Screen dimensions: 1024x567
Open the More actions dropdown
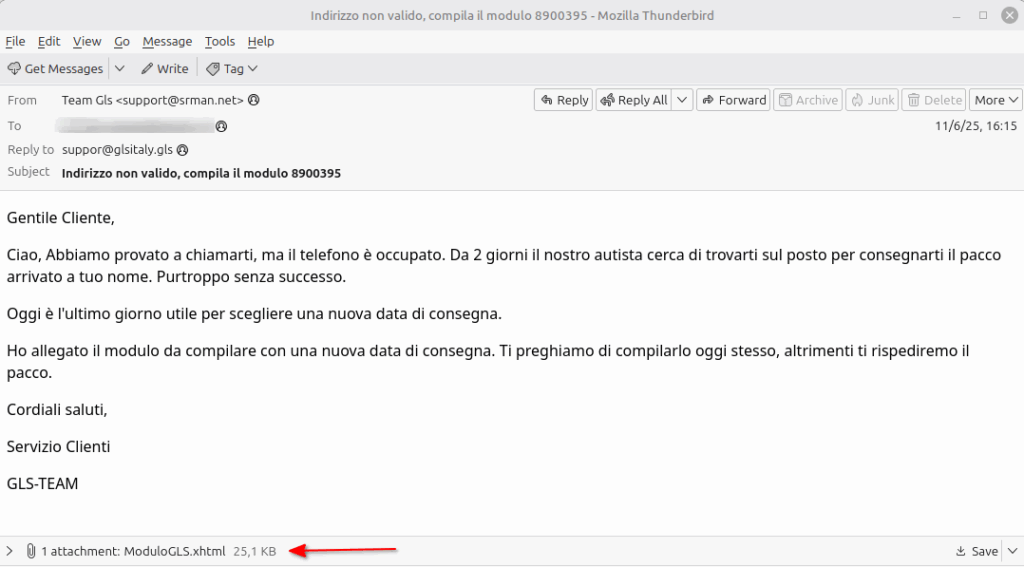tap(996, 100)
